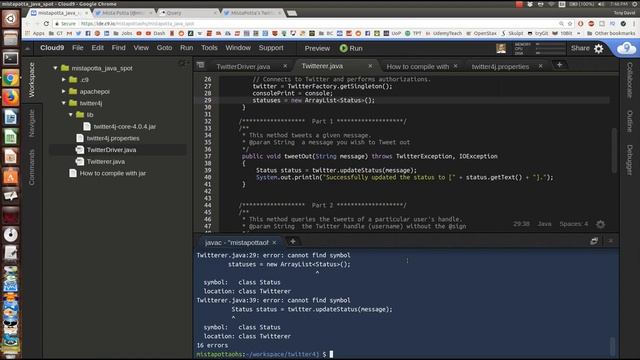Open Cloud9 preferences gear icon

point(598,49)
